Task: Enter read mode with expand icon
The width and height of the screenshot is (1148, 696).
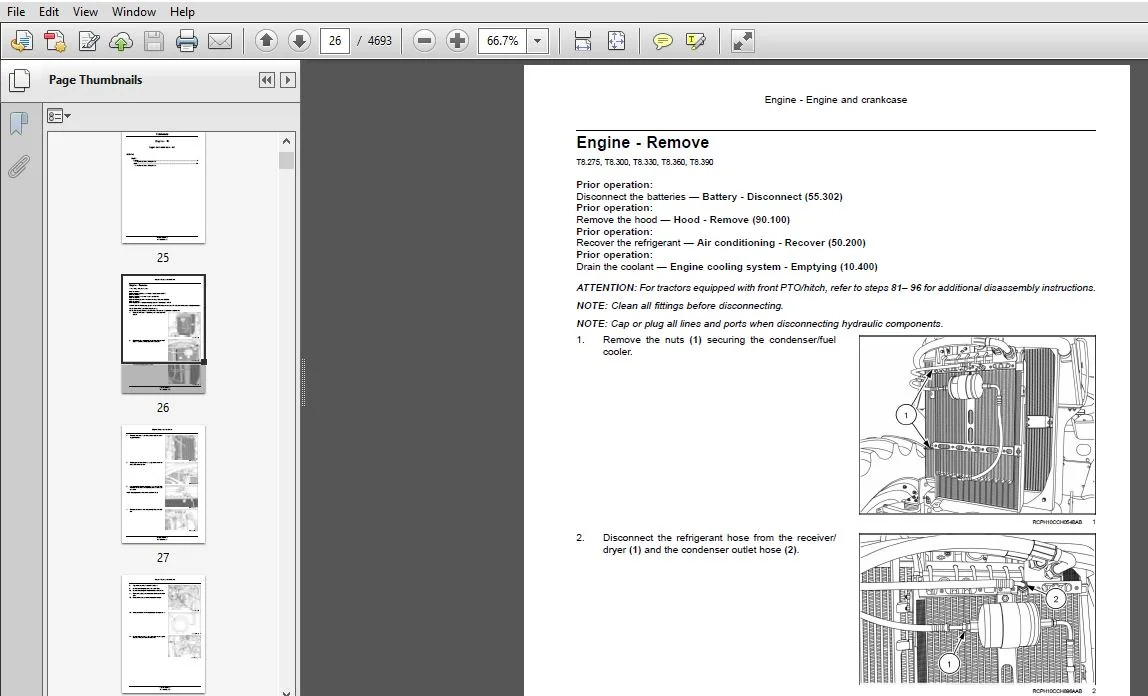Action: pos(742,41)
